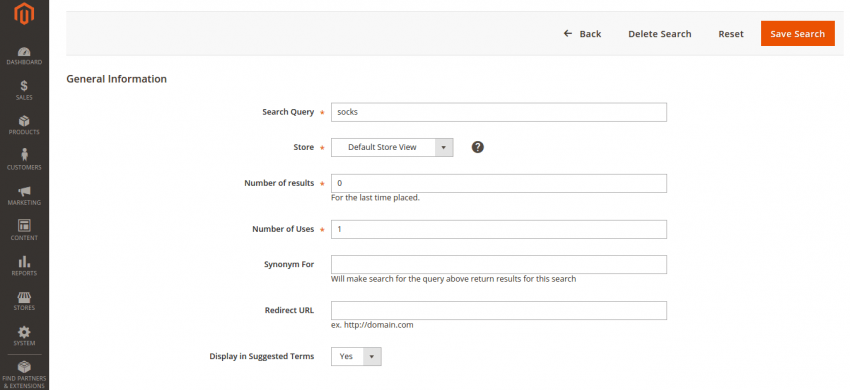The image size is (850, 390).
Task: Click the Synonym For input field
Action: click(x=499, y=265)
